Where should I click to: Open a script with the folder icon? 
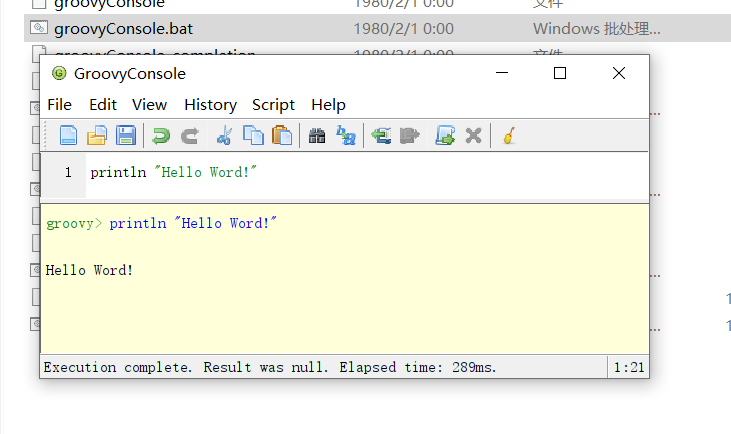(x=97, y=135)
